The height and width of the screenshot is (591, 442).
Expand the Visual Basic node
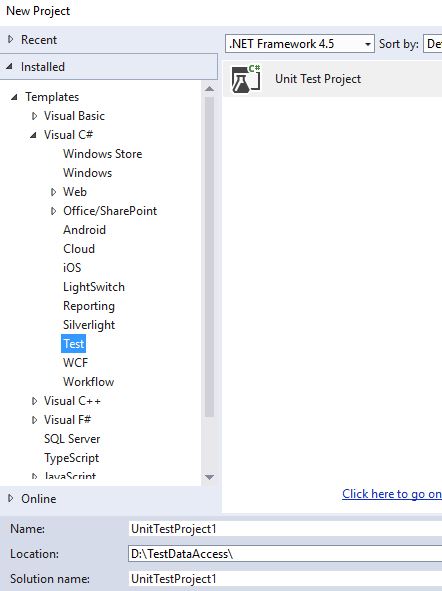point(34,116)
